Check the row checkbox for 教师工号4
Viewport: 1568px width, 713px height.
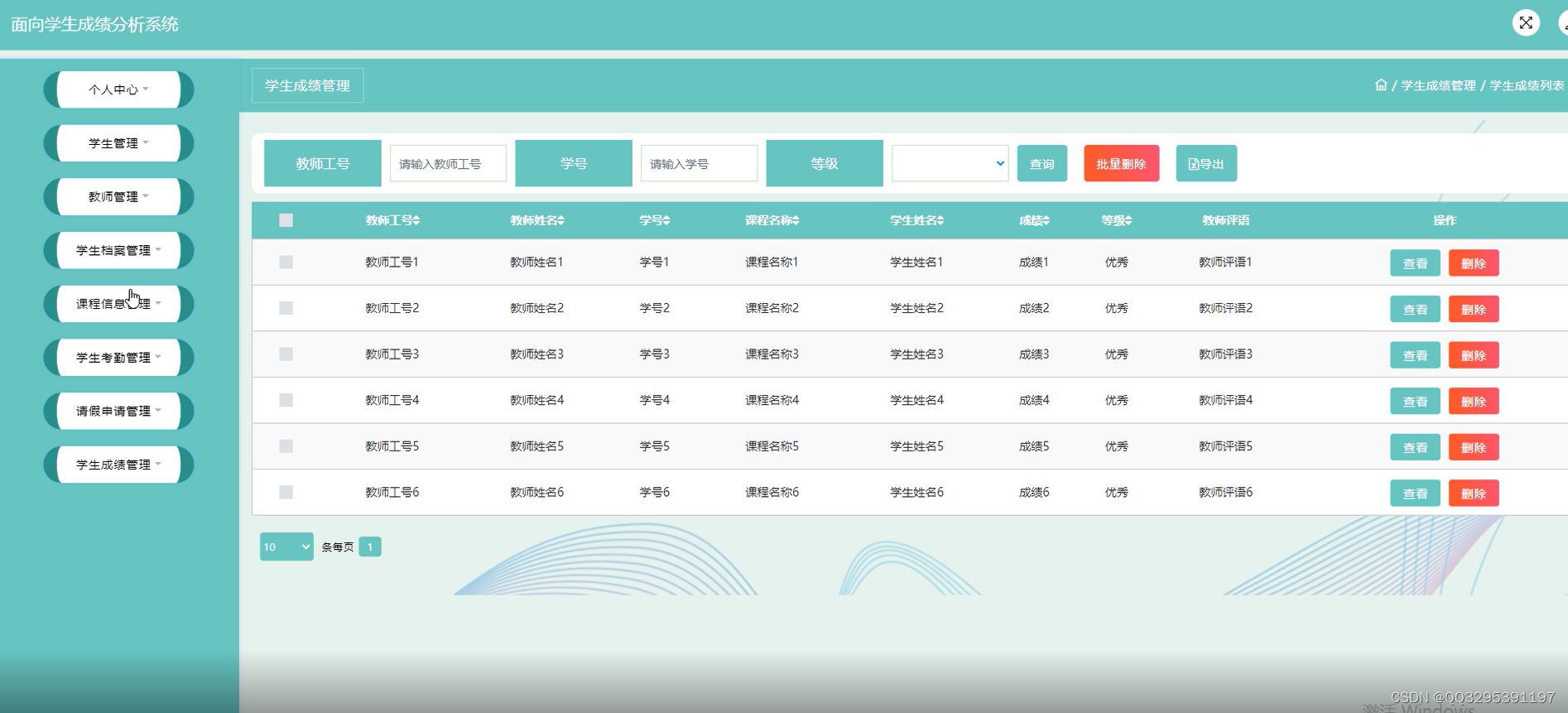[x=286, y=400]
